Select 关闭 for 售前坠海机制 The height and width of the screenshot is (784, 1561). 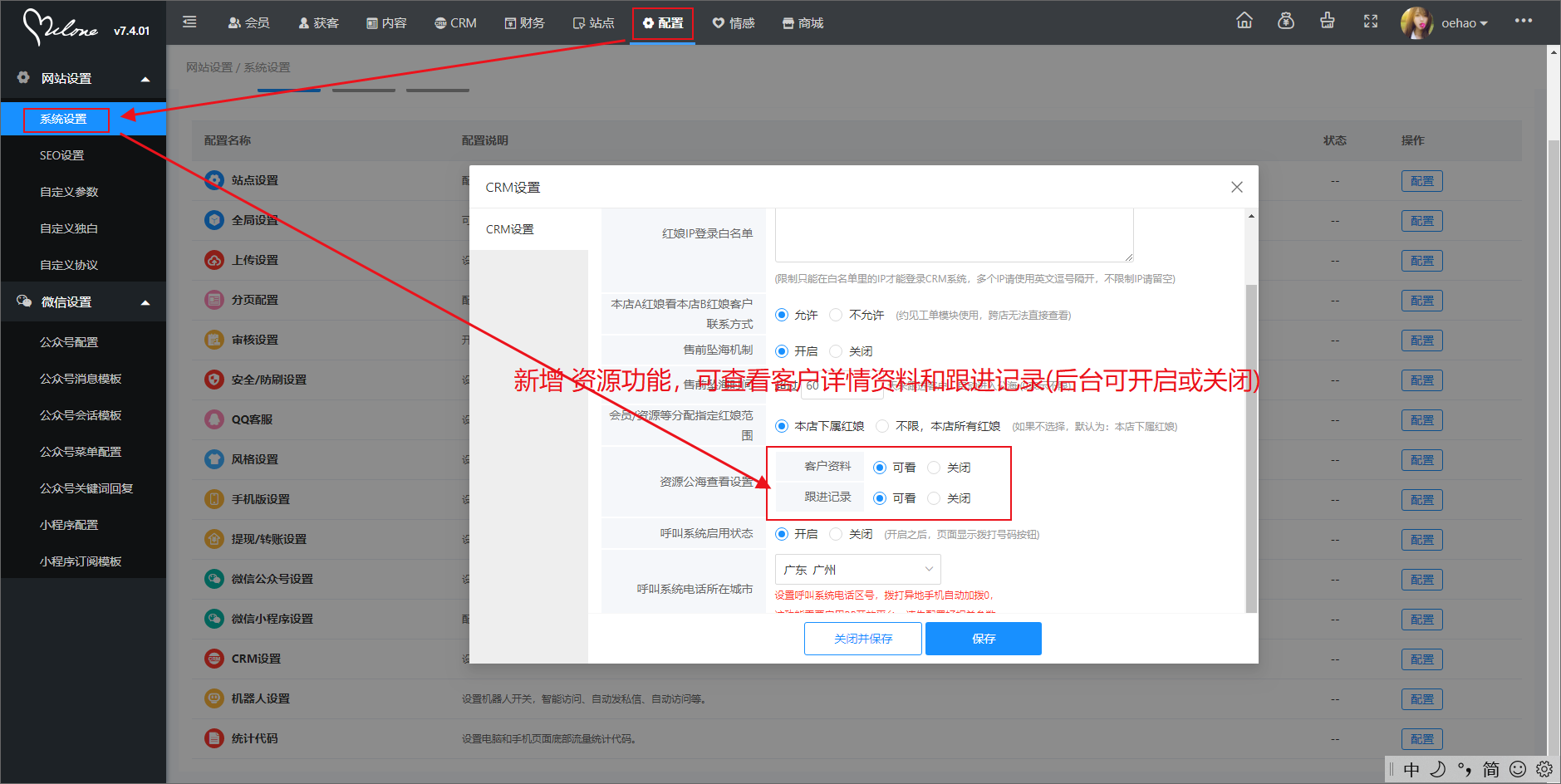(836, 351)
